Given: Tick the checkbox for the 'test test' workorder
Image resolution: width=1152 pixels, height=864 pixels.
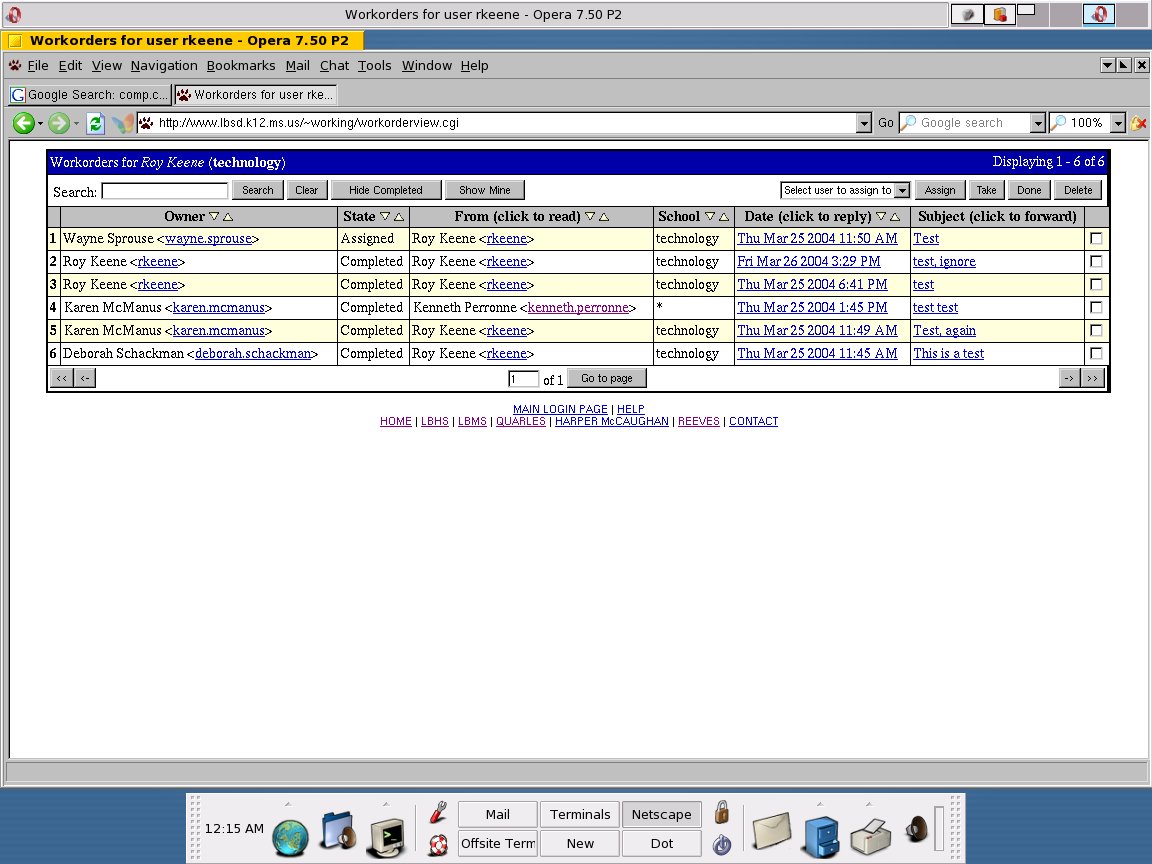Looking at the screenshot, I should [x=1096, y=307].
